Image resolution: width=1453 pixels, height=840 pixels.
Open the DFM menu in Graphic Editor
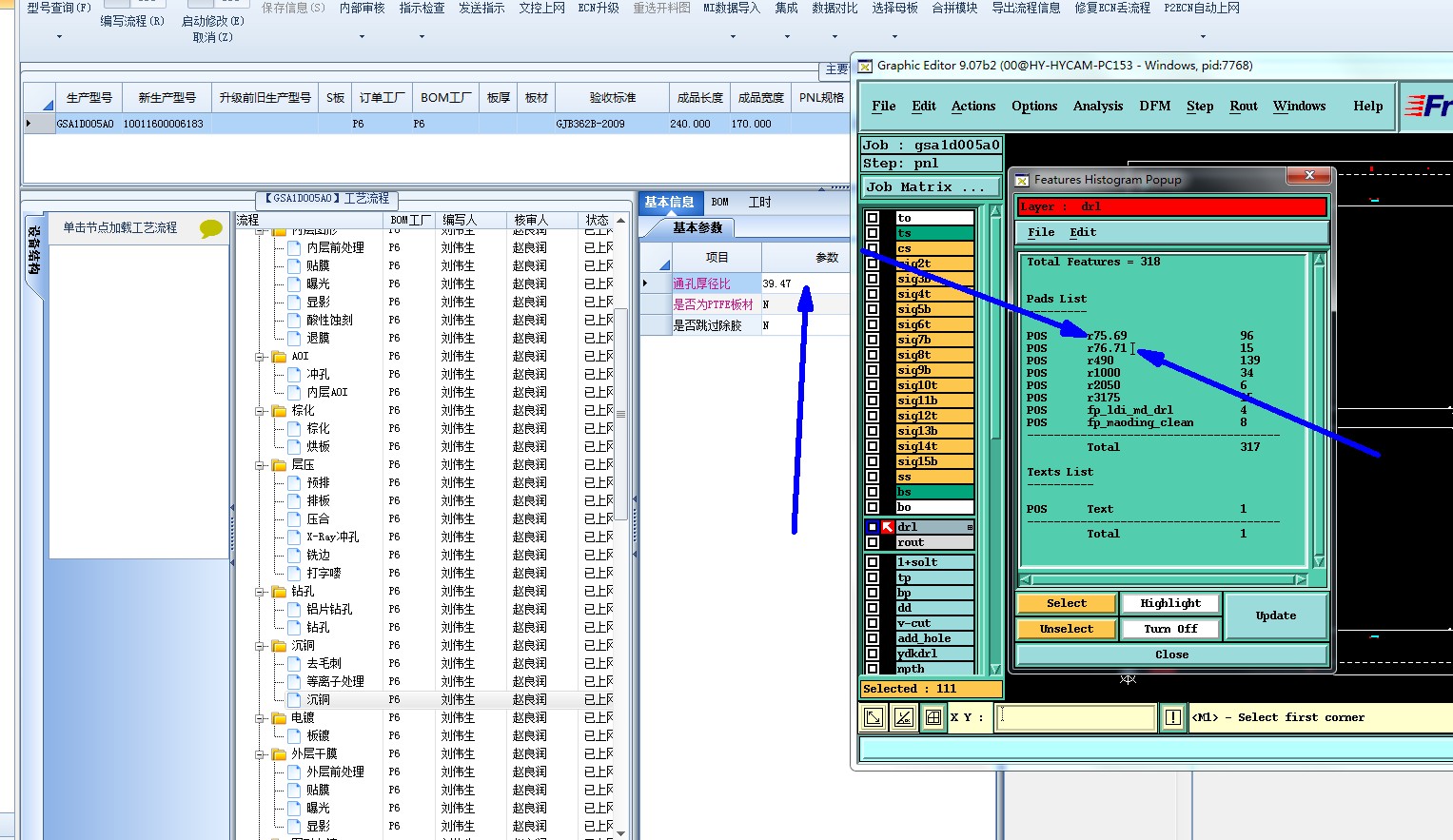pos(1155,107)
